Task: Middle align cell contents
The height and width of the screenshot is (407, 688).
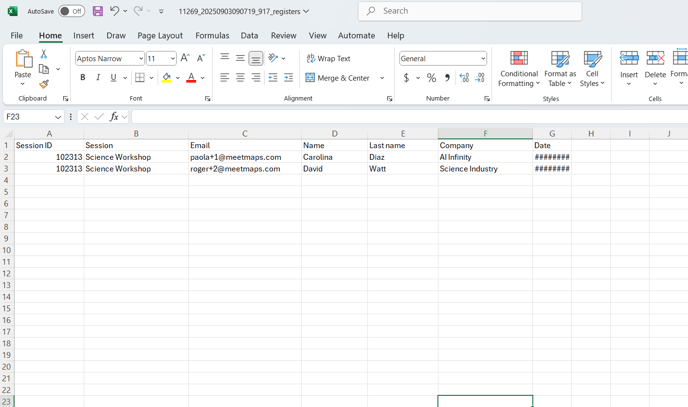Action: pos(240,58)
